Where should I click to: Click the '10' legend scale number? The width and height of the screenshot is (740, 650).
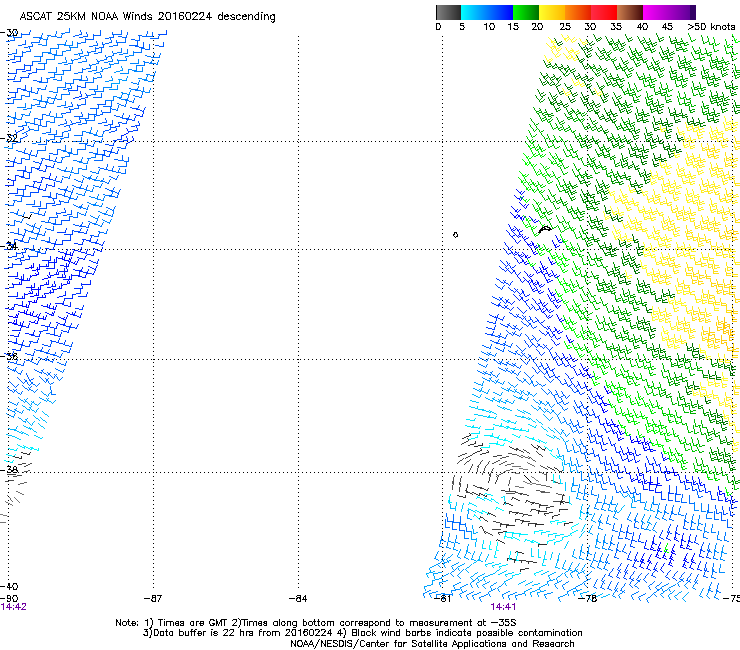489,27
